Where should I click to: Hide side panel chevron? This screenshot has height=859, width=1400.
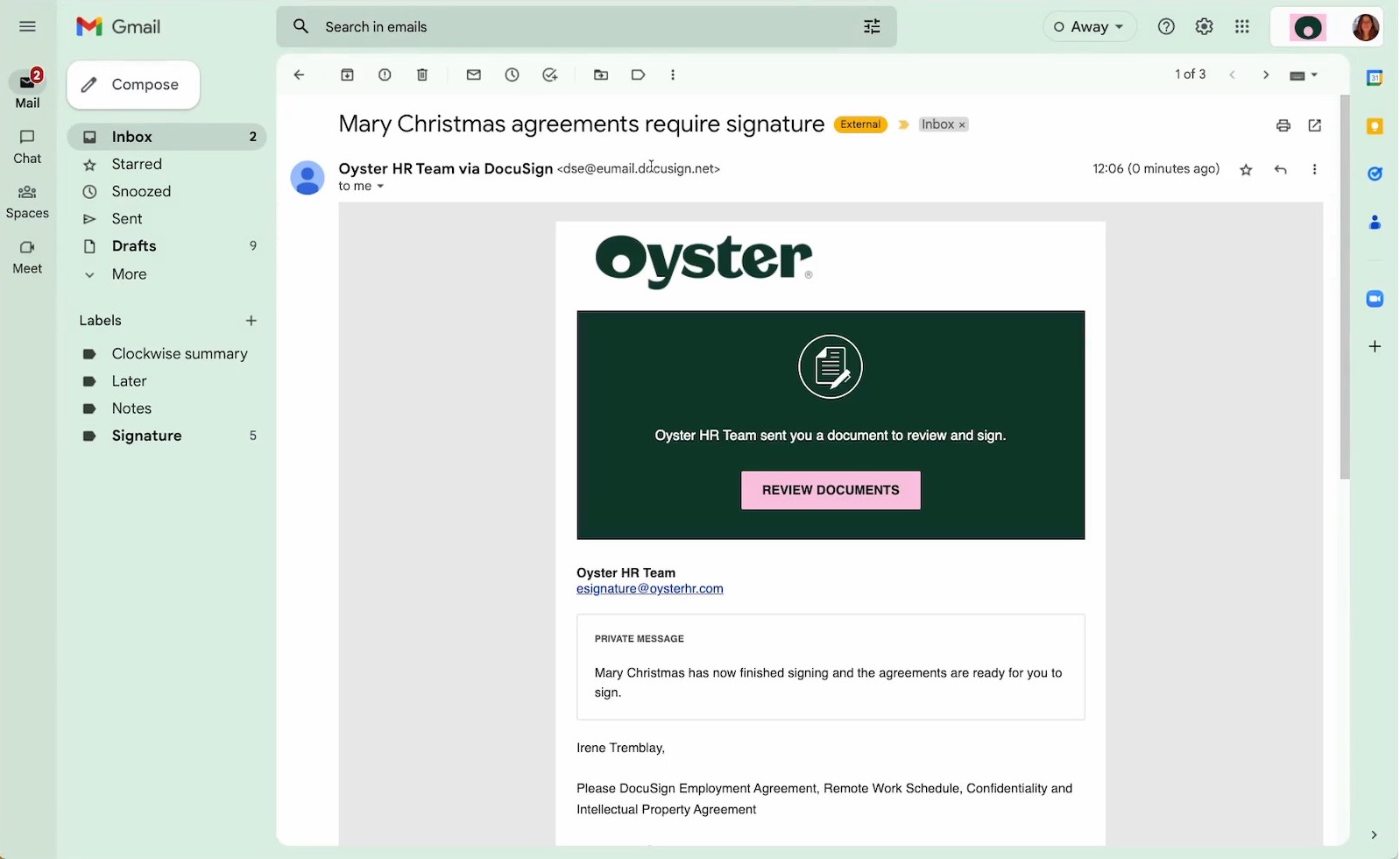pos(1374,834)
